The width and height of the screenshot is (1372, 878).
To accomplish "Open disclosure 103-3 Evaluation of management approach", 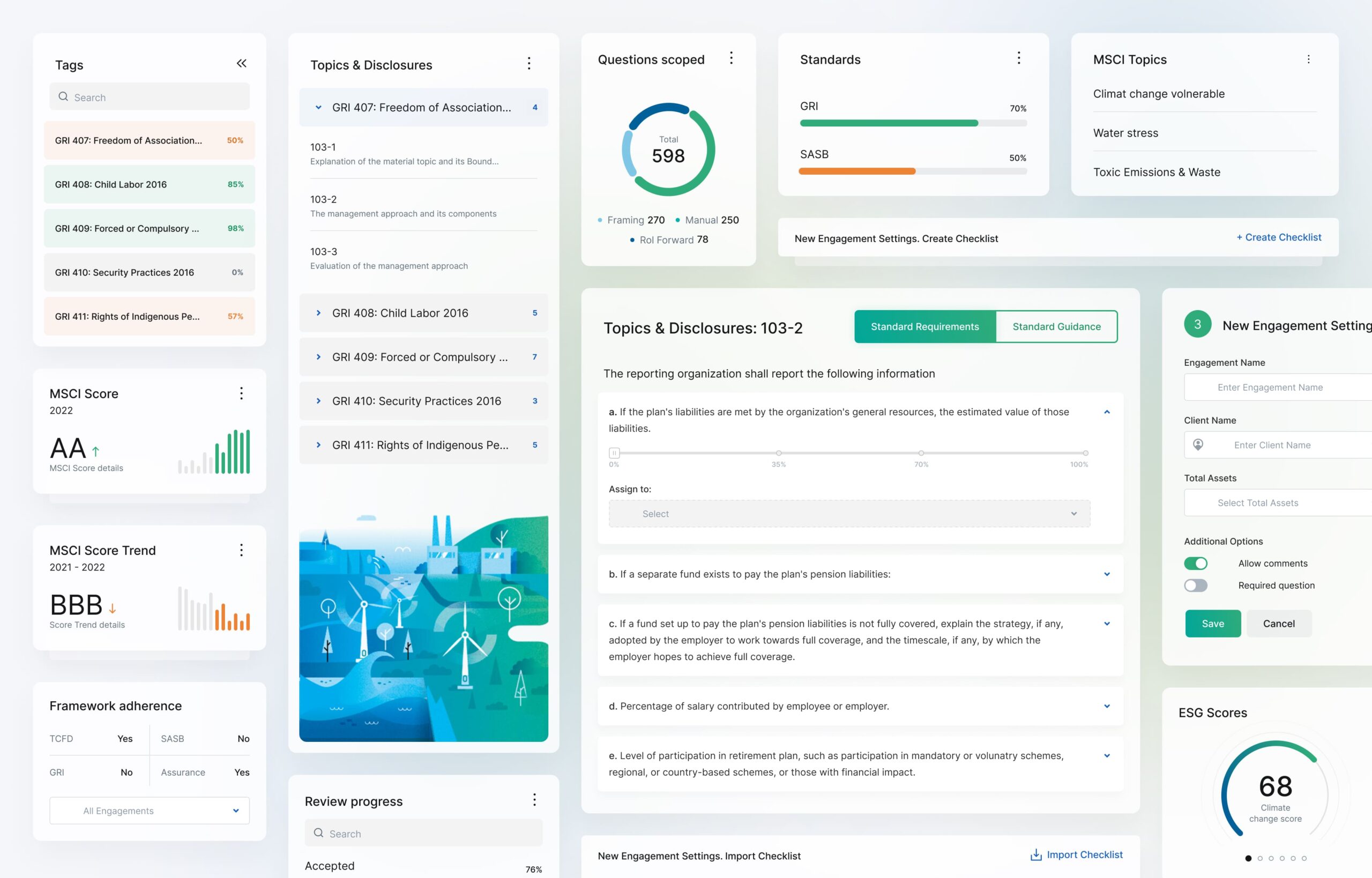I will click(x=424, y=258).
